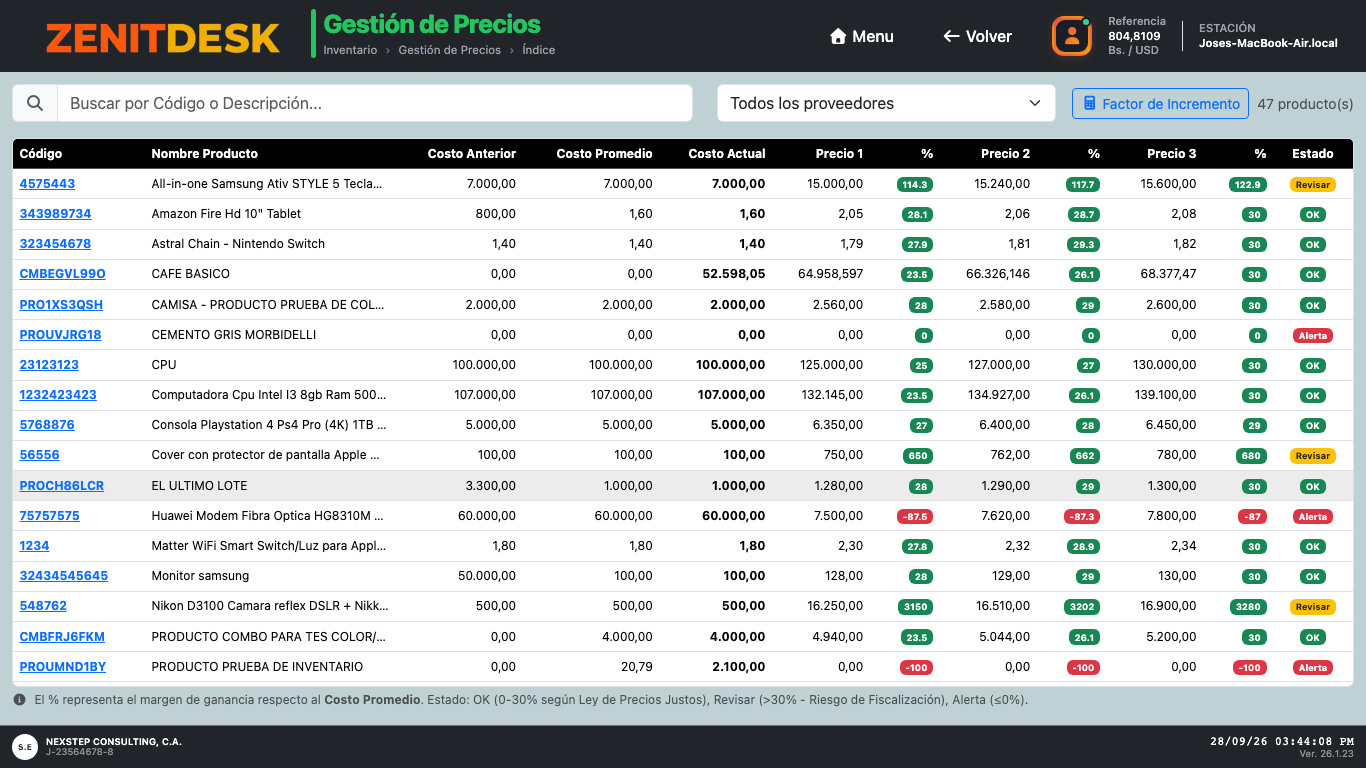This screenshot has height=768, width=1366.
Task: Open product code 75757575
Action: coord(50,516)
